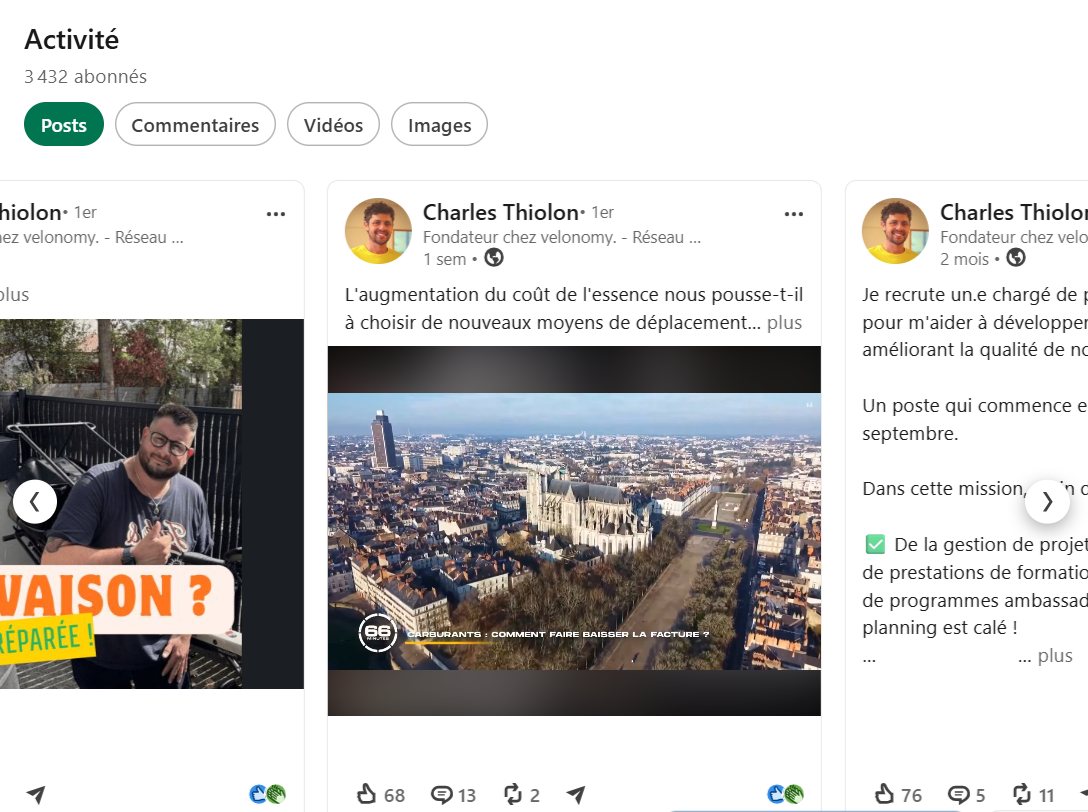This screenshot has width=1088, height=812.
Task: Send the leftmost post via paper plane icon
Action: pos(36,795)
